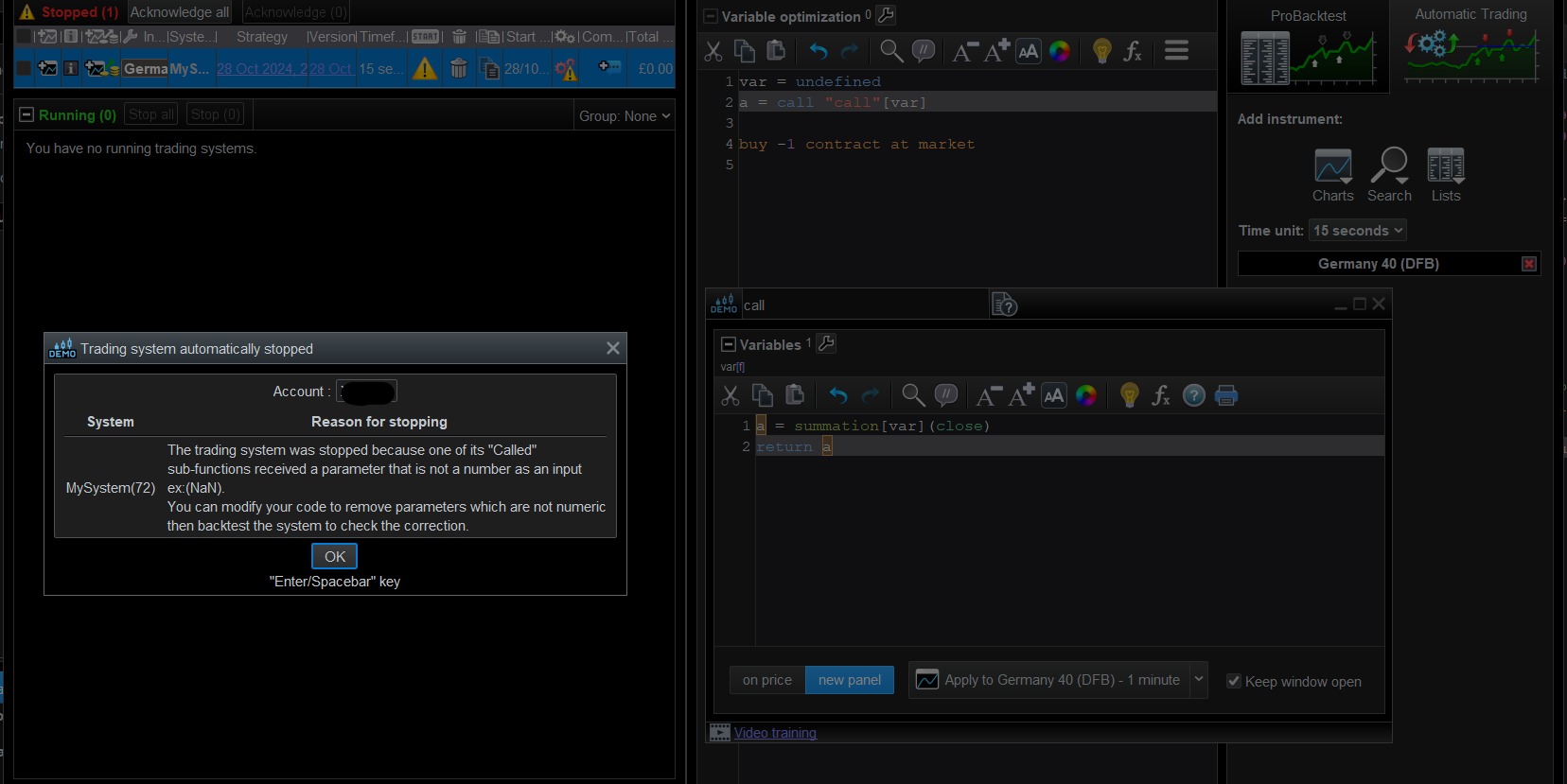Viewport: 1567px width, 784px height.
Task: Increase font size in Variable optimization editor
Action: point(996,51)
